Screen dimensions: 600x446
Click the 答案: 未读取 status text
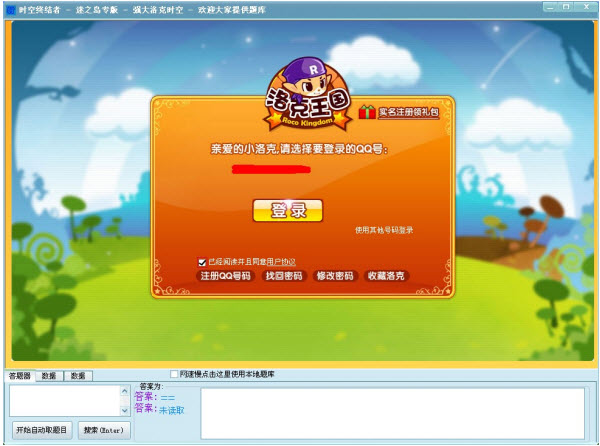(159, 409)
